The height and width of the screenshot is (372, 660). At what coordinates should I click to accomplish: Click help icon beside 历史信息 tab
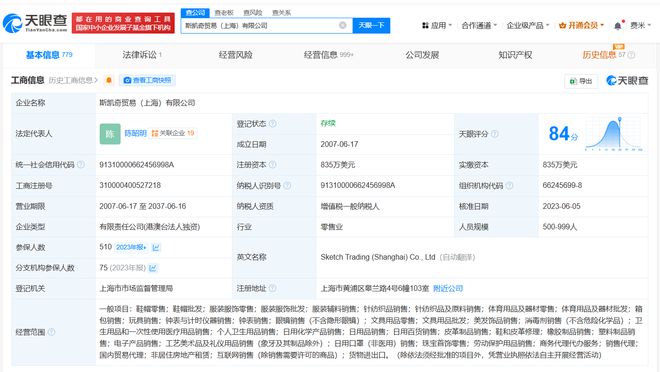(631, 55)
